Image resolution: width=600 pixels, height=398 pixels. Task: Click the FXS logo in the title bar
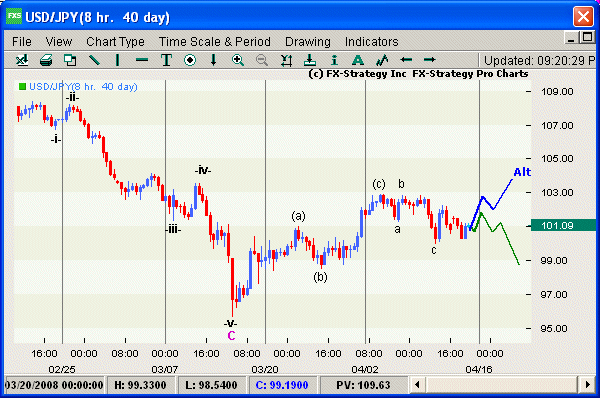(x=14, y=16)
